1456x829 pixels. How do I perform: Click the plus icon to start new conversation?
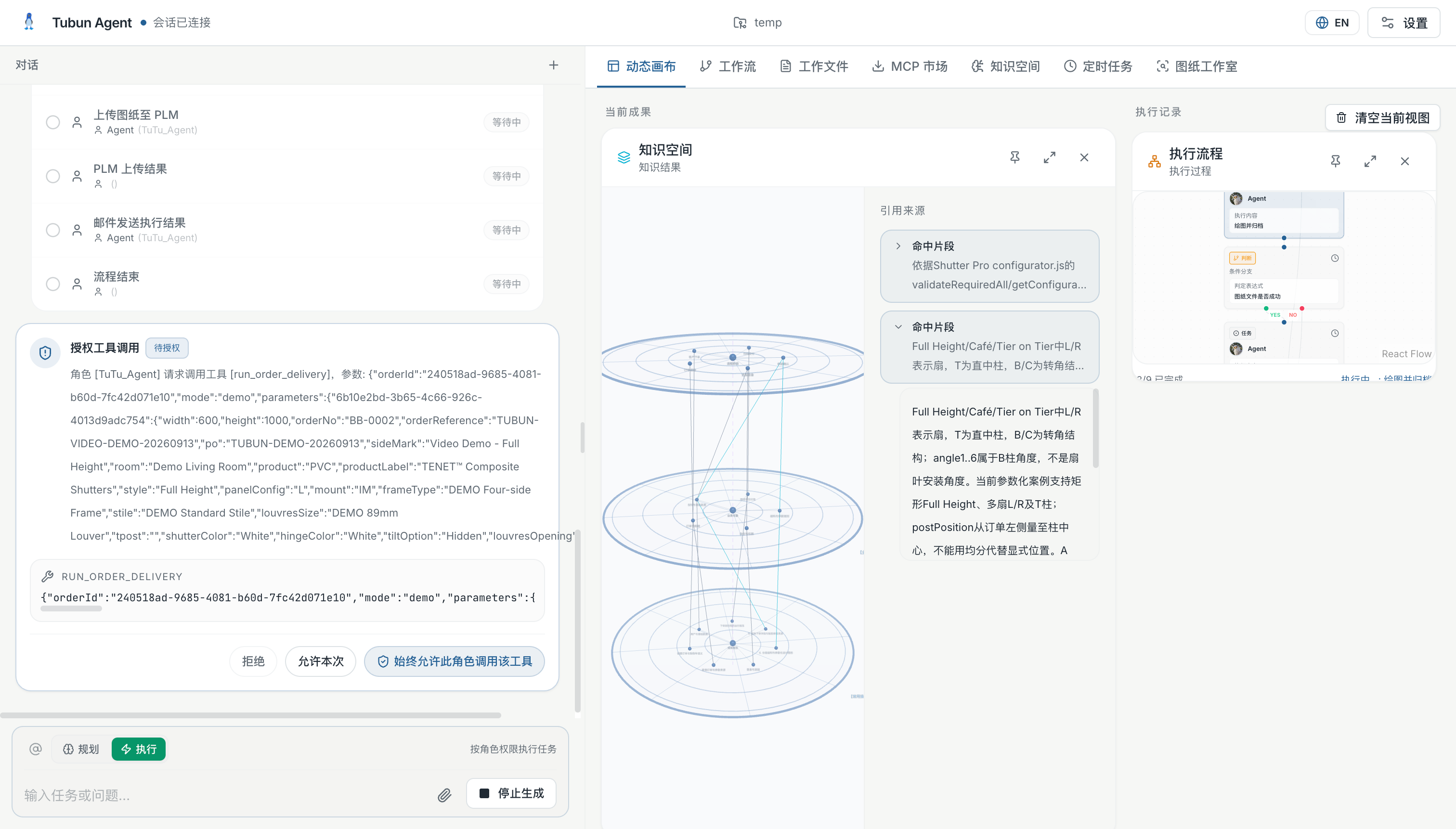(554, 65)
